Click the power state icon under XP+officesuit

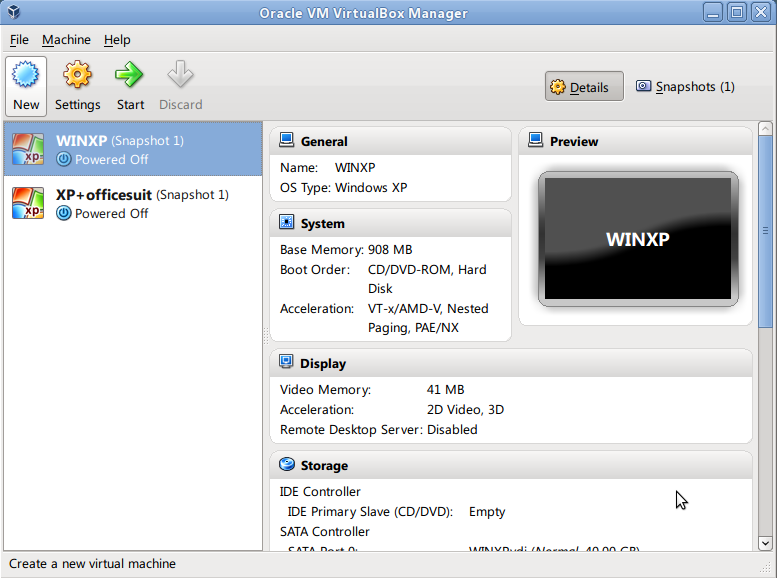click(x=63, y=213)
